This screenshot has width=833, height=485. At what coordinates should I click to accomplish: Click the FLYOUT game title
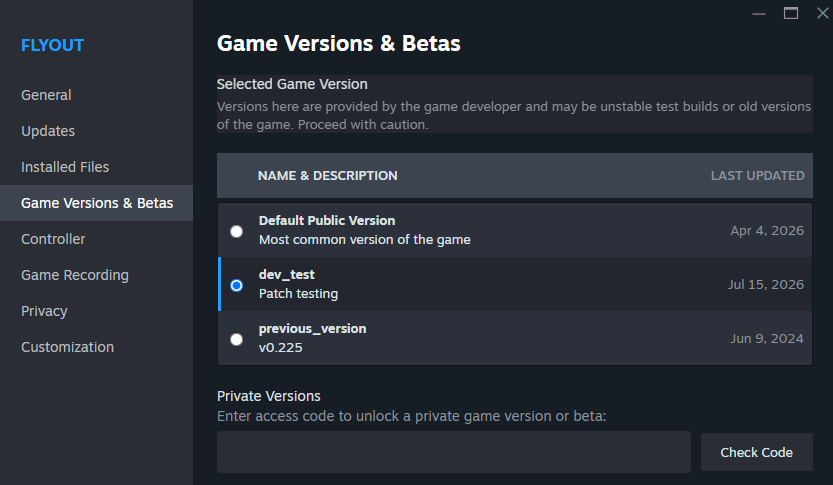click(x=52, y=45)
